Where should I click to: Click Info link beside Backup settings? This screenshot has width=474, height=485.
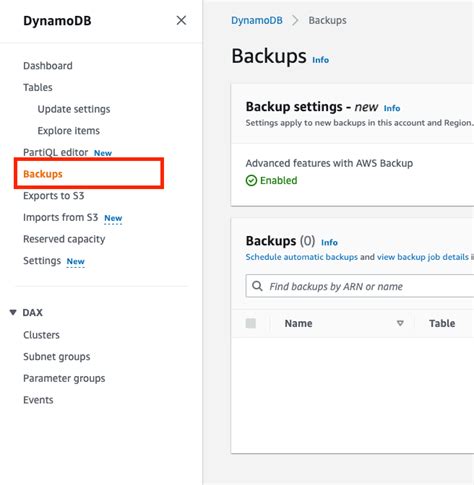pyautogui.click(x=392, y=108)
